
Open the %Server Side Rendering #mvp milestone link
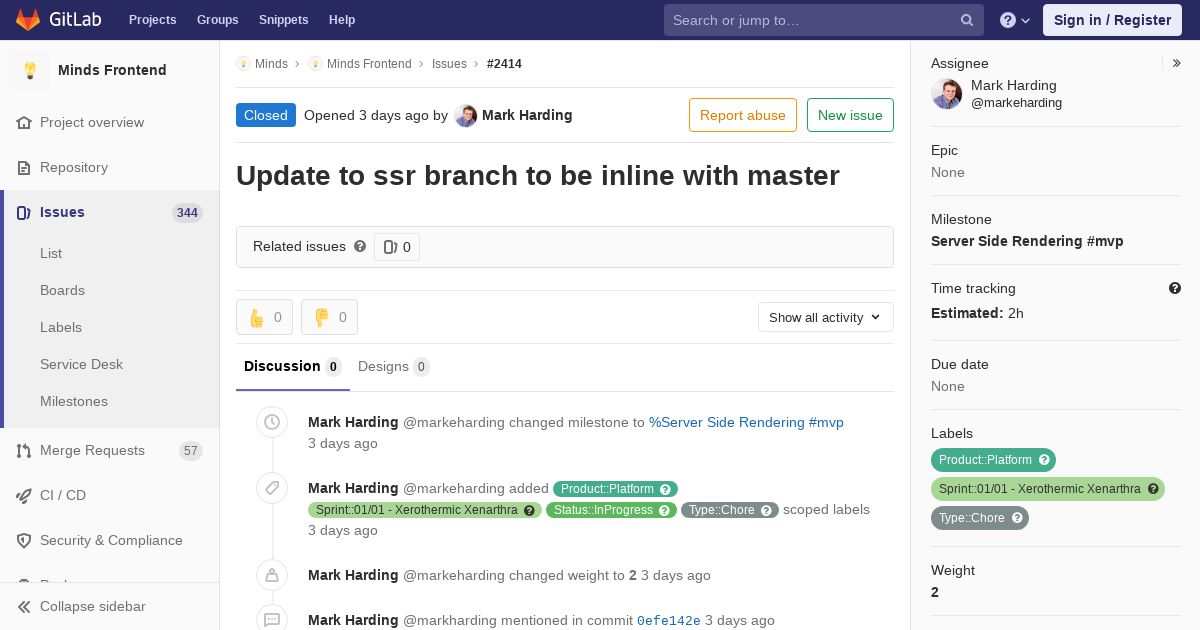746,423
